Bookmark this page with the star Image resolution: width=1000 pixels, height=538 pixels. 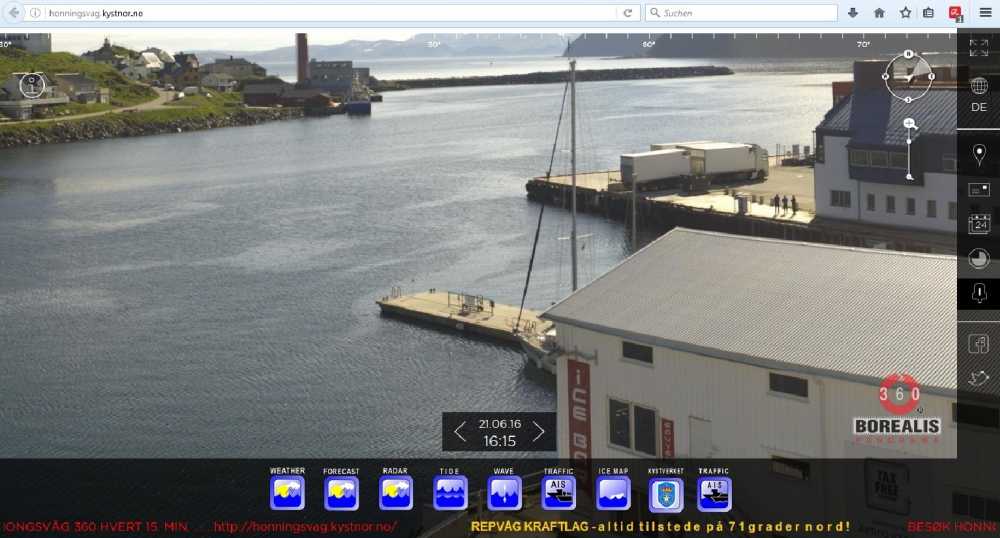[x=905, y=13]
